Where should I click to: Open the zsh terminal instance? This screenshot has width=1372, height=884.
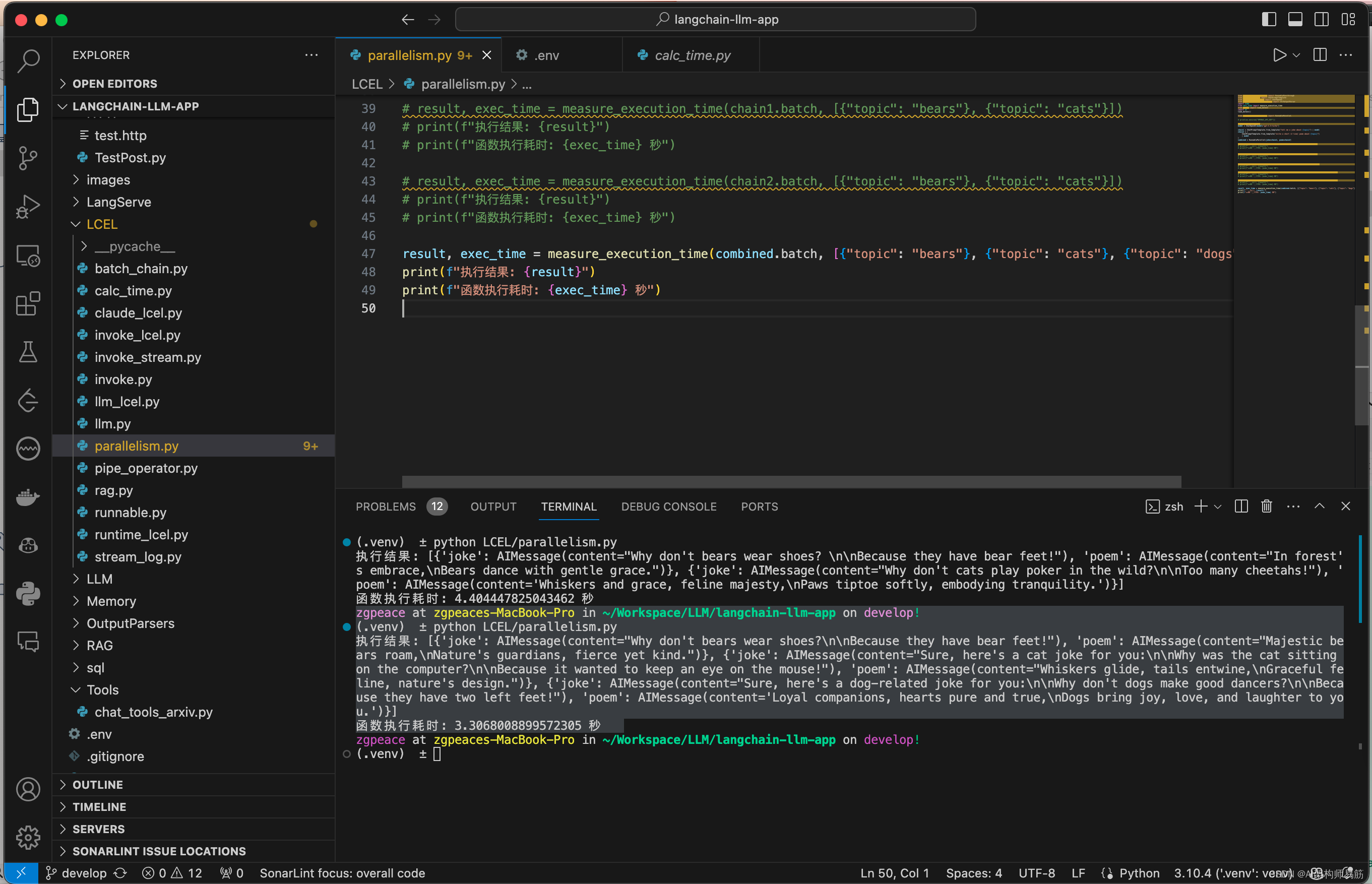(x=1164, y=507)
